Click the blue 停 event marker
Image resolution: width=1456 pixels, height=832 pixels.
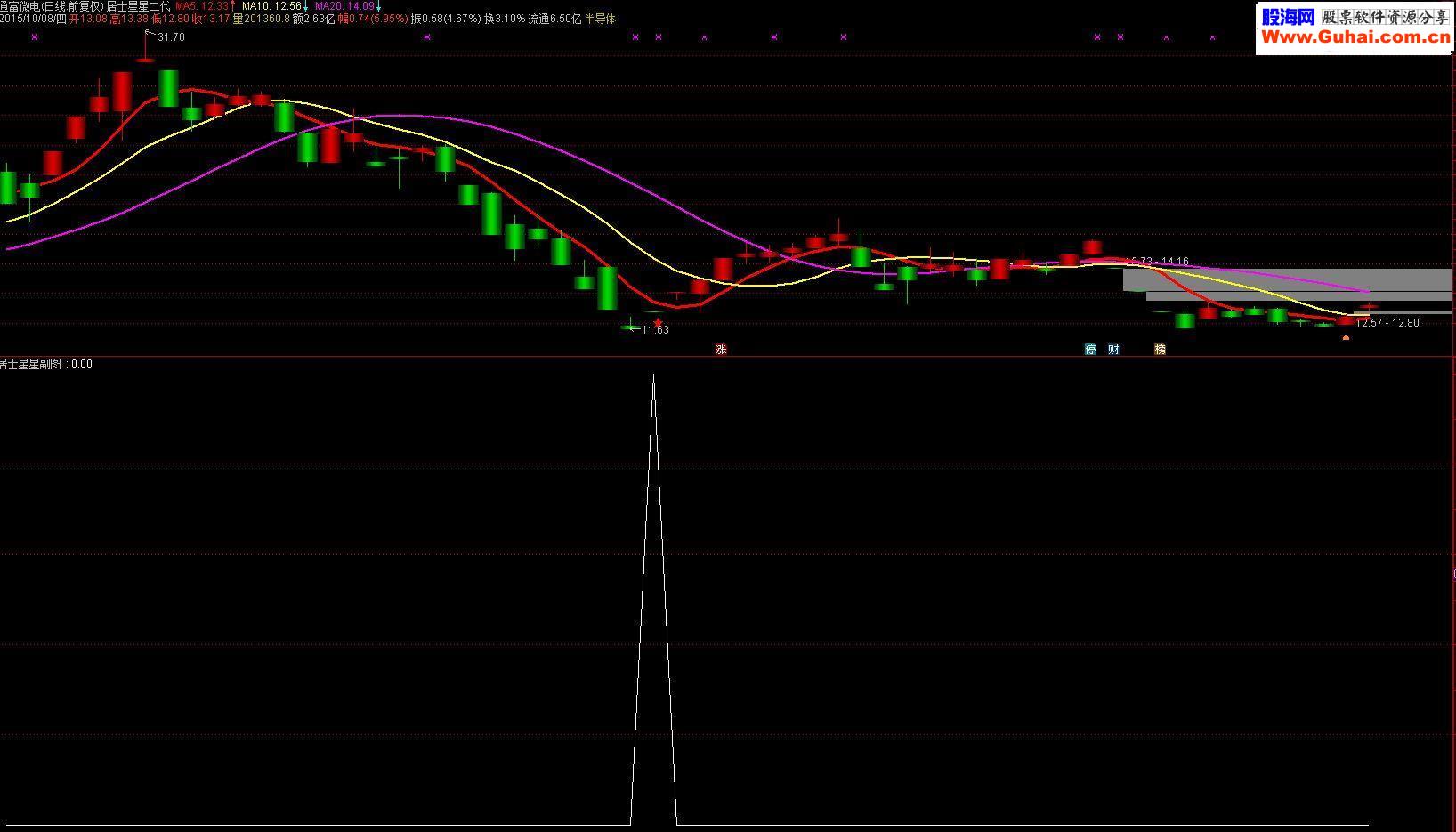(x=1090, y=350)
